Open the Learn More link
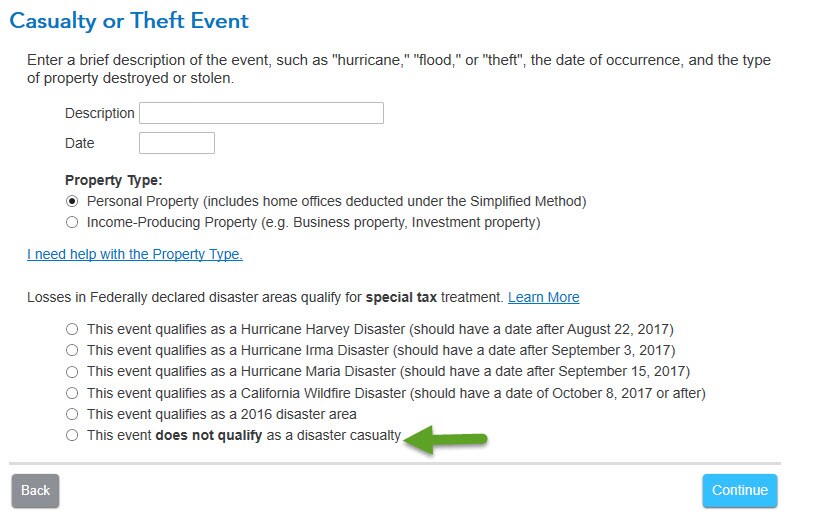This screenshot has height=532, width=817. point(543,297)
